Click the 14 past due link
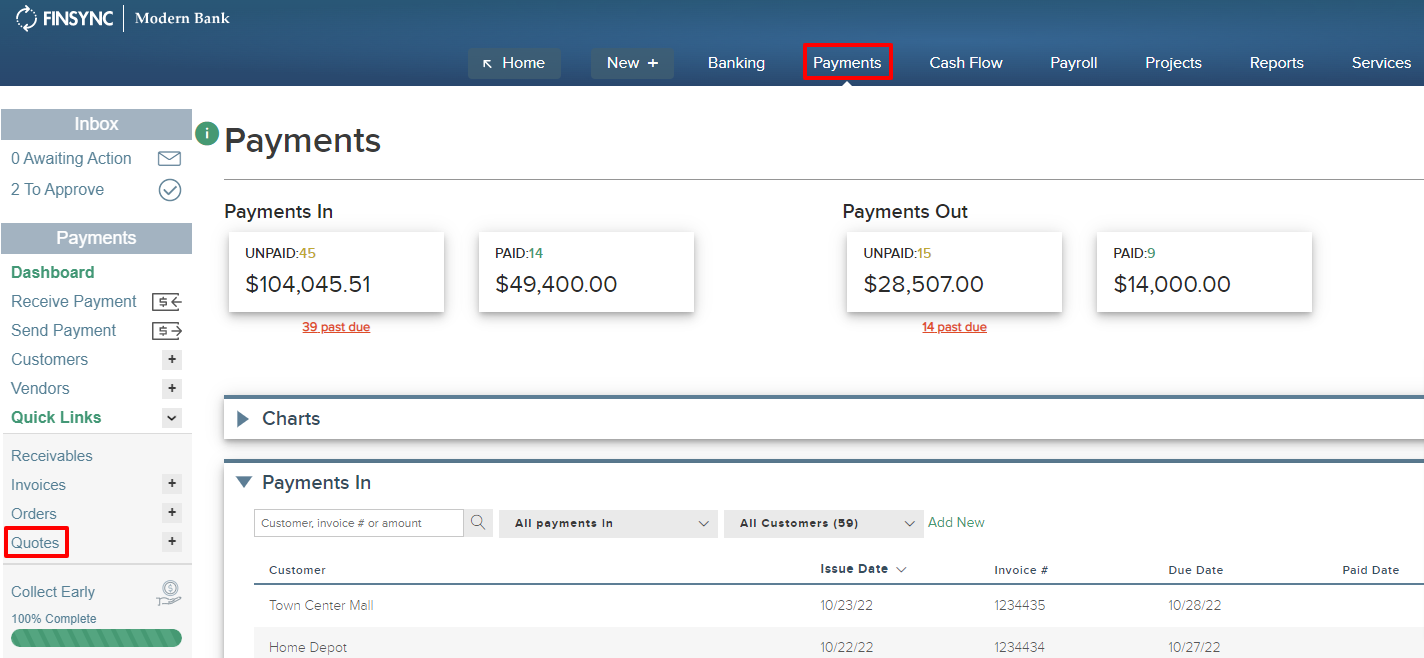Image resolution: width=1424 pixels, height=658 pixels. click(954, 327)
